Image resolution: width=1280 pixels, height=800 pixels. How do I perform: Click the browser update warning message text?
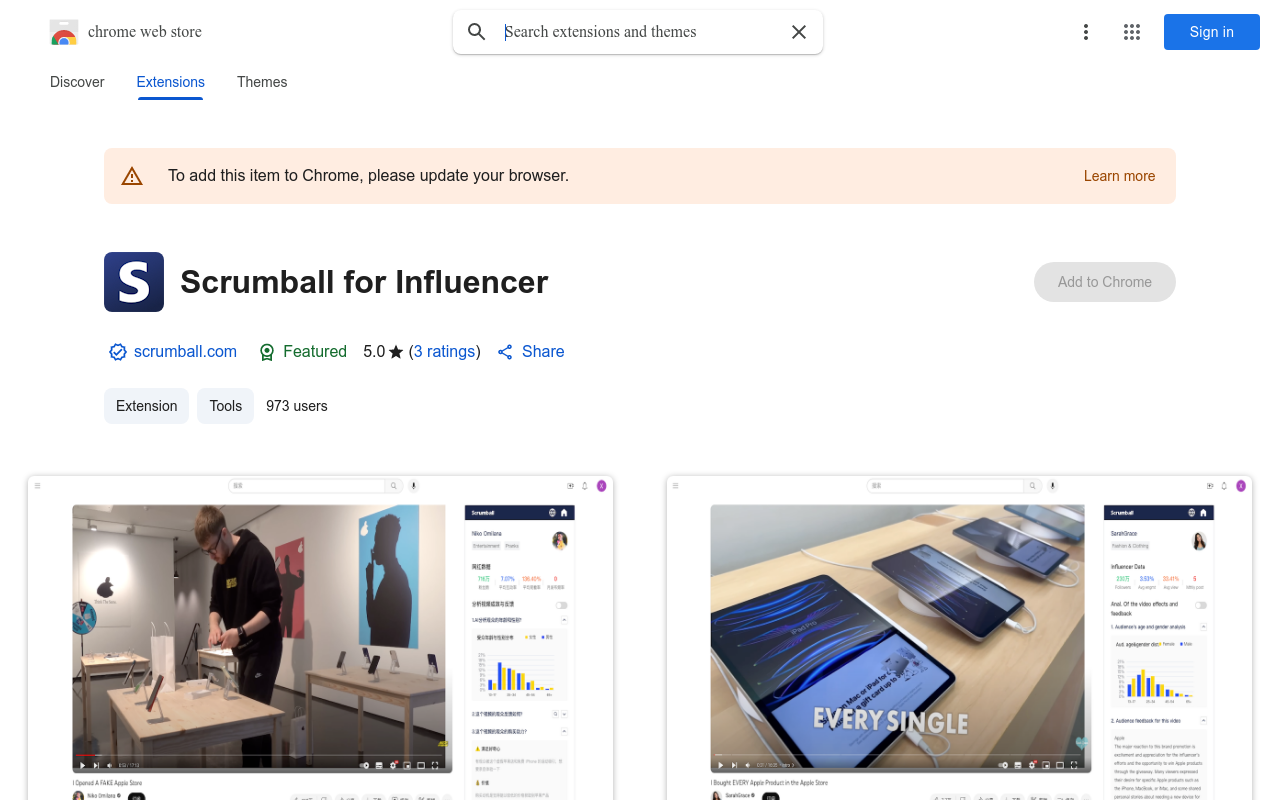[368, 176]
